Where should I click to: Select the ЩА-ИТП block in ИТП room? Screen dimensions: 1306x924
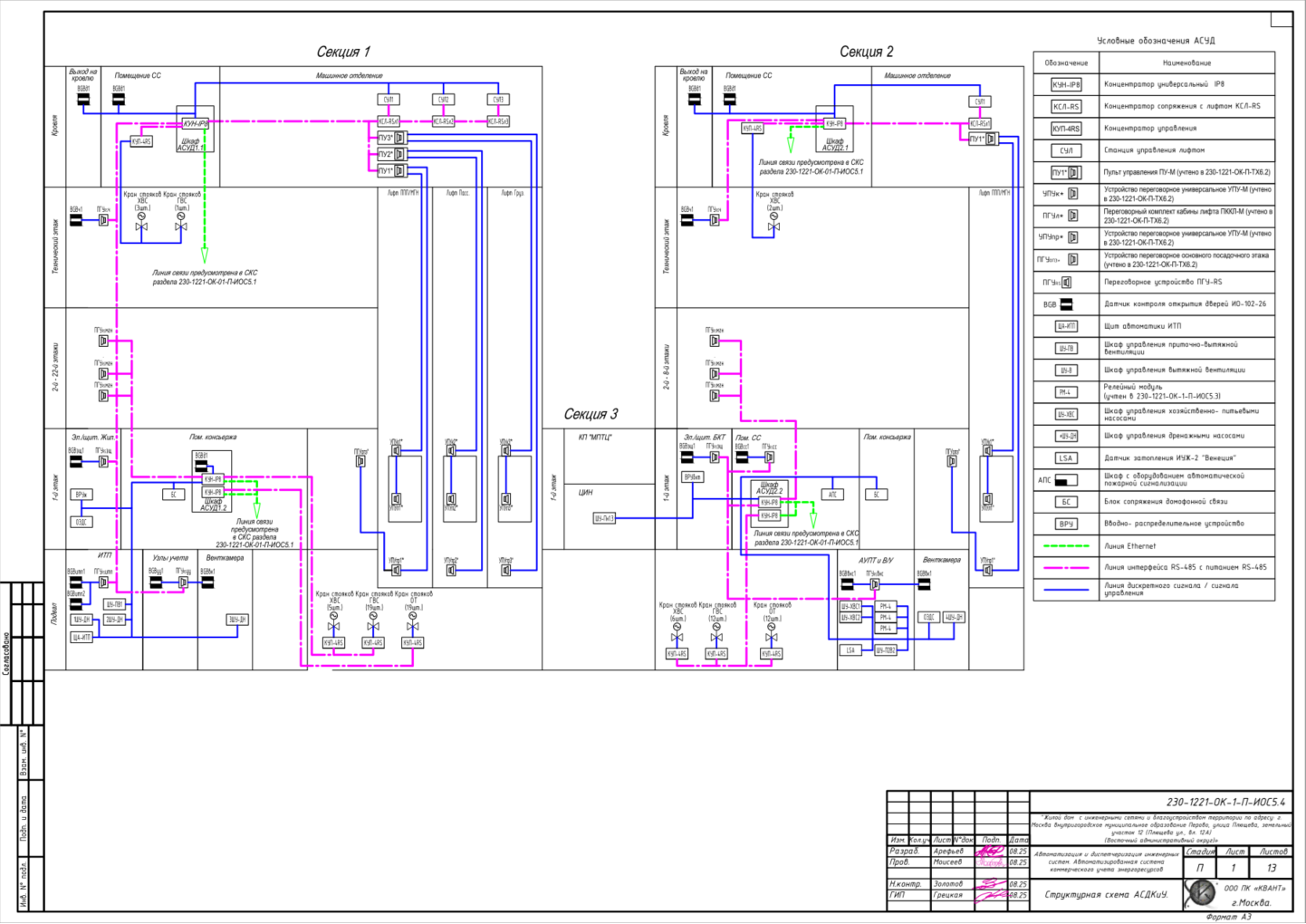[82, 637]
